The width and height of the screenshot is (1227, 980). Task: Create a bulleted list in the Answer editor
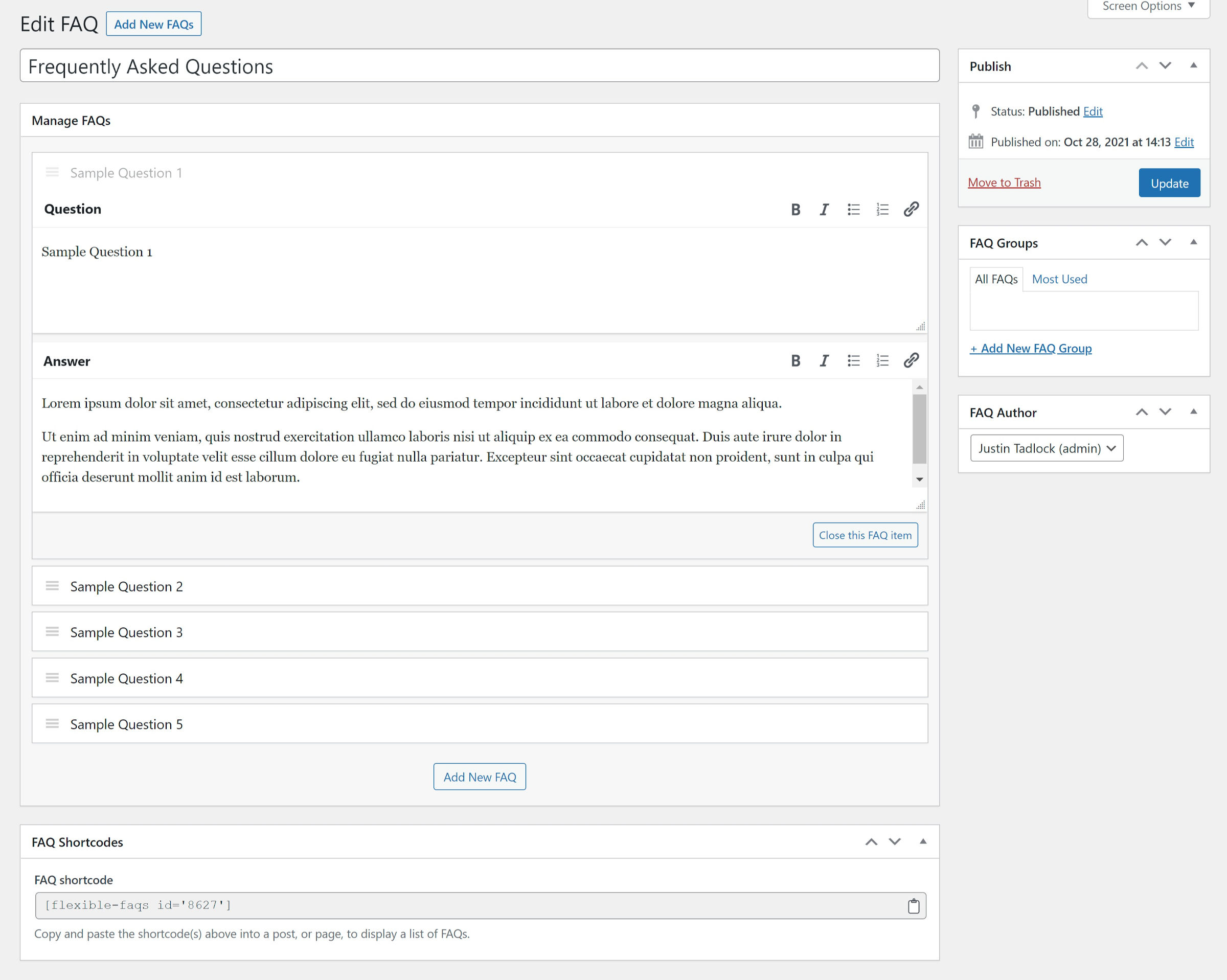coord(853,360)
